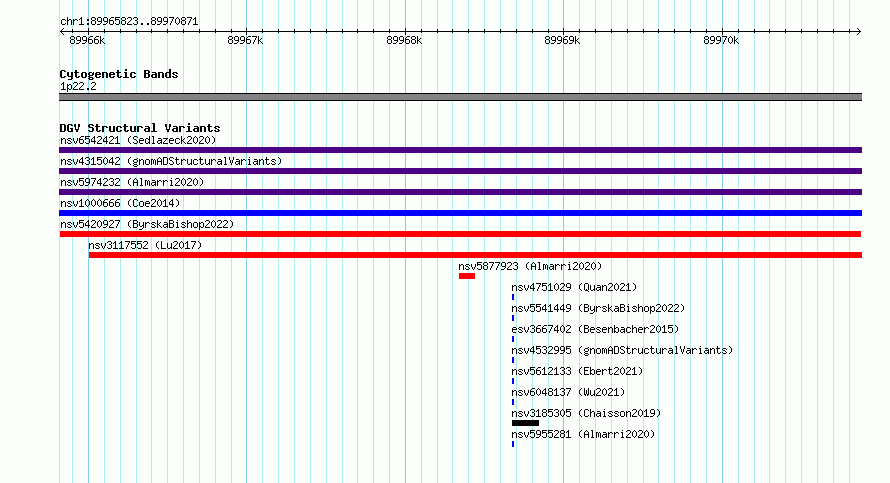Click the nsv3117552 (Lu2017) label
Image resolution: width=890 pixels, height=483 pixels.
click(x=145, y=245)
